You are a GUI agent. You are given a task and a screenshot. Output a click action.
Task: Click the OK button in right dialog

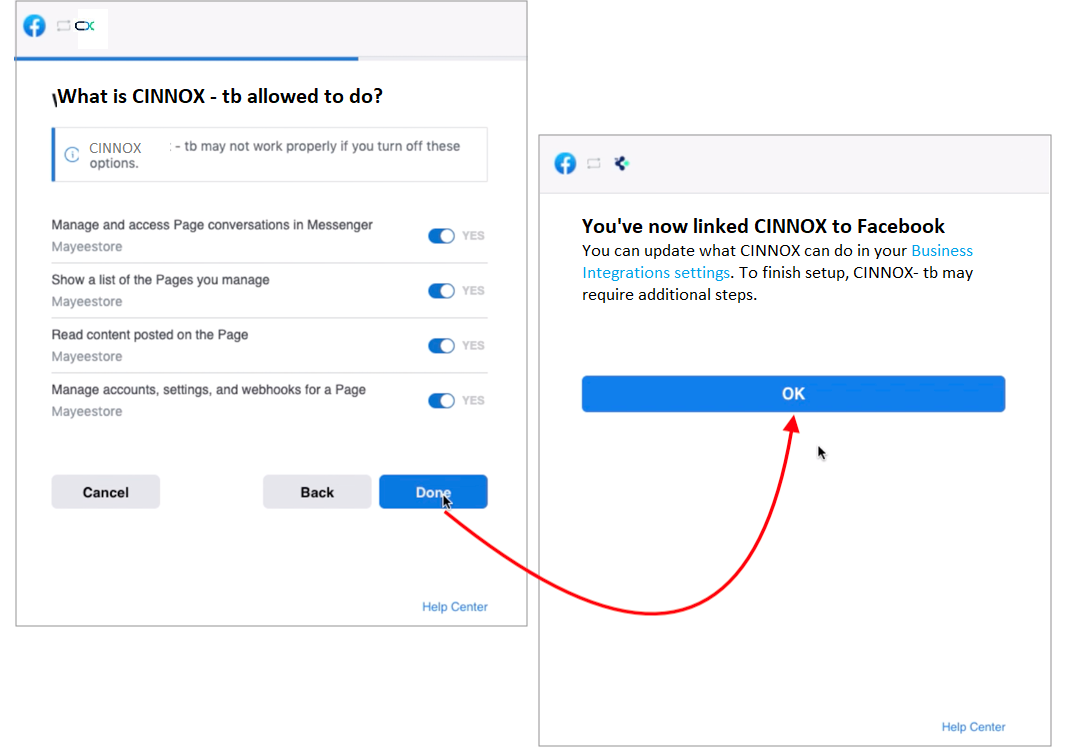[793, 394]
